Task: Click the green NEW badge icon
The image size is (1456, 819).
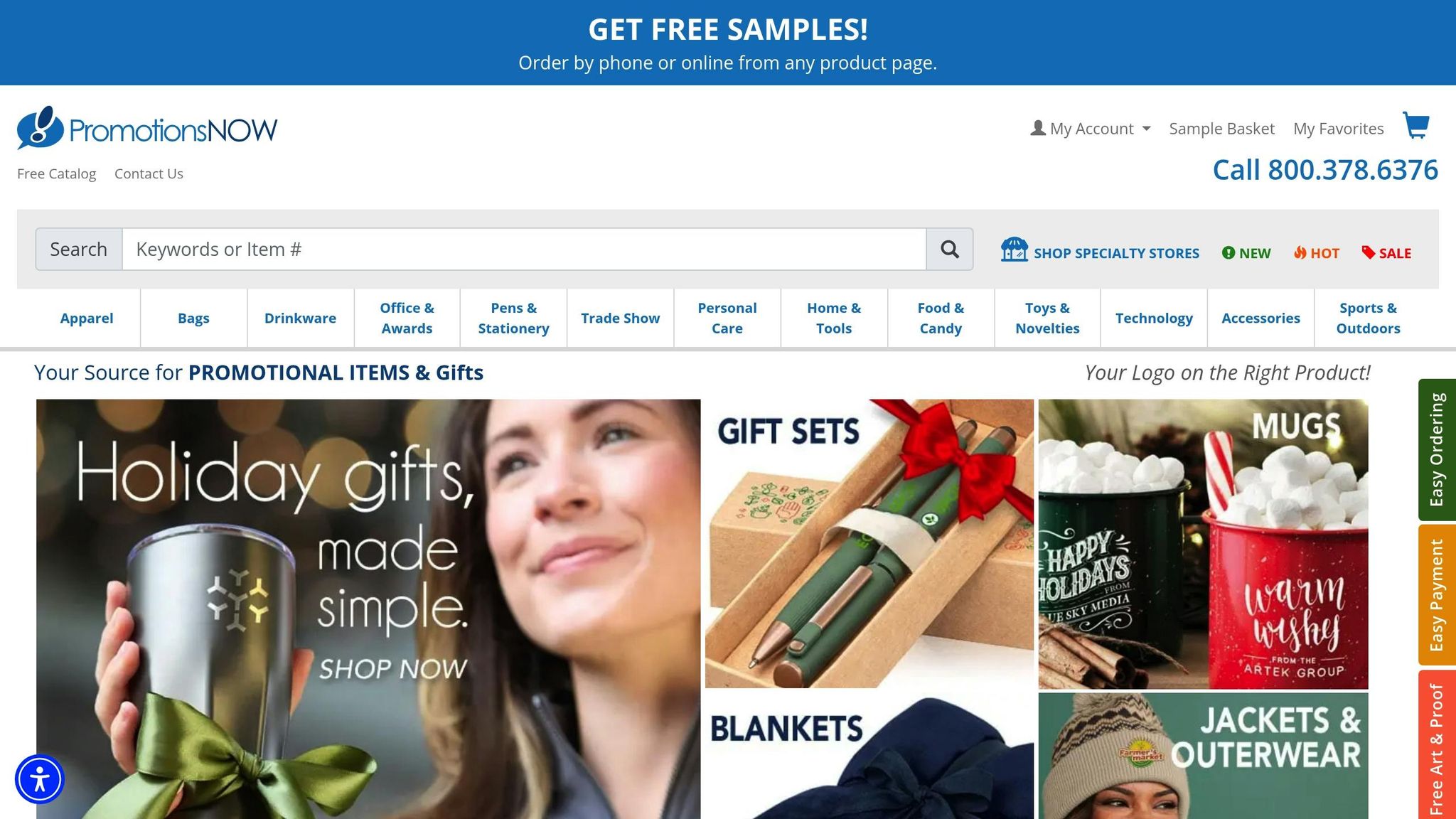Action: click(x=1228, y=252)
